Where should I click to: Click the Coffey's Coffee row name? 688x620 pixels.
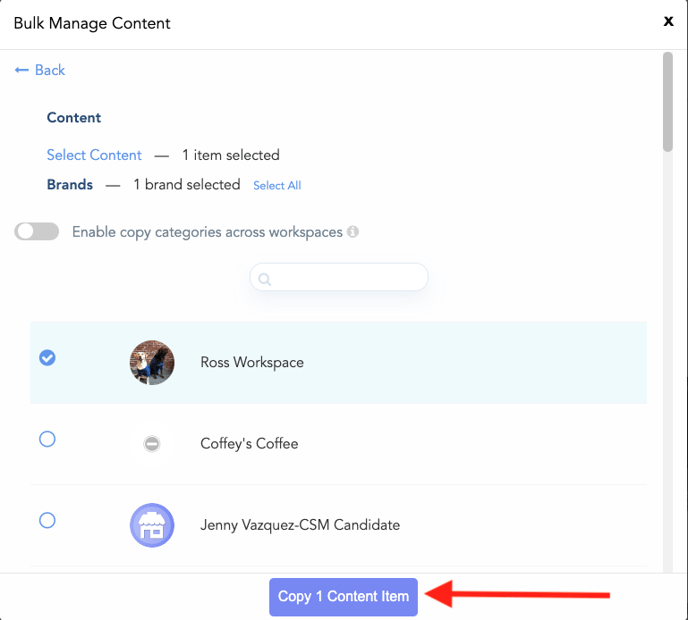249,444
